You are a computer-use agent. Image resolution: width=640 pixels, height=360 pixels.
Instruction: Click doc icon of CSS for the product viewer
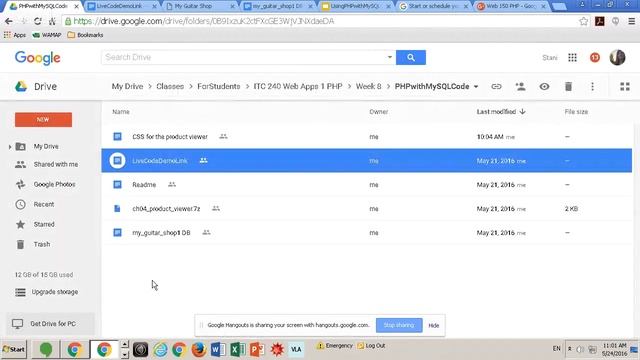(117, 136)
